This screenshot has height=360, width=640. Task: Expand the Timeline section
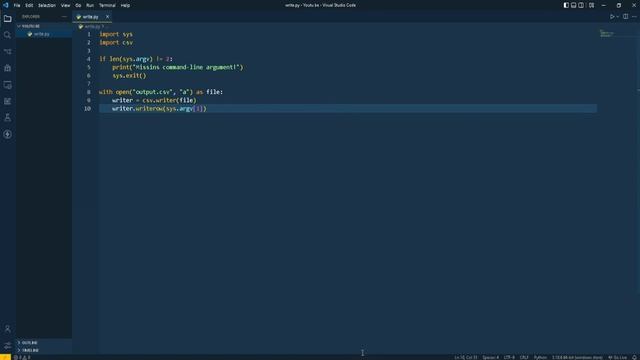click(x=44, y=350)
